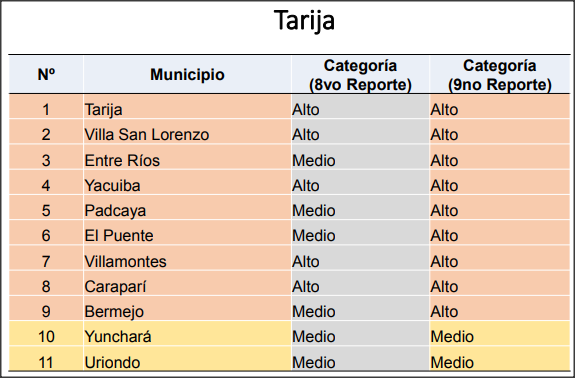Click the Categoría (8vo Reporte) header
The image size is (575, 378).
click(x=360, y=74)
